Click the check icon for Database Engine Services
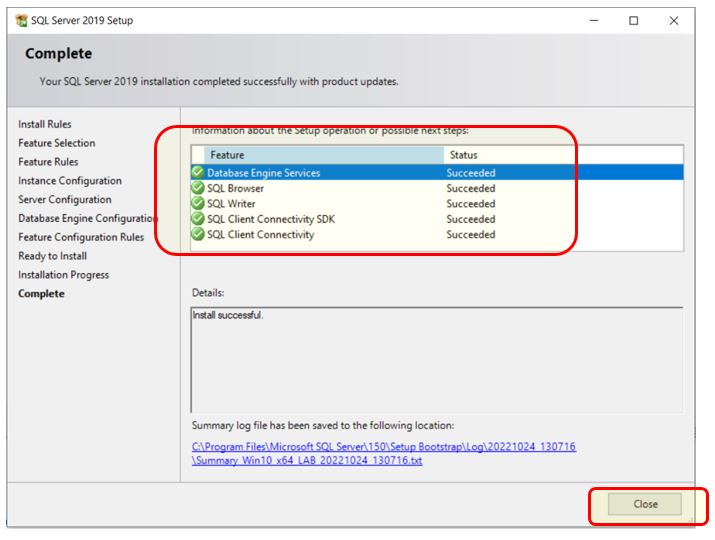Image resolution: width=715 pixels, height=540 pixels. [197, 172]
